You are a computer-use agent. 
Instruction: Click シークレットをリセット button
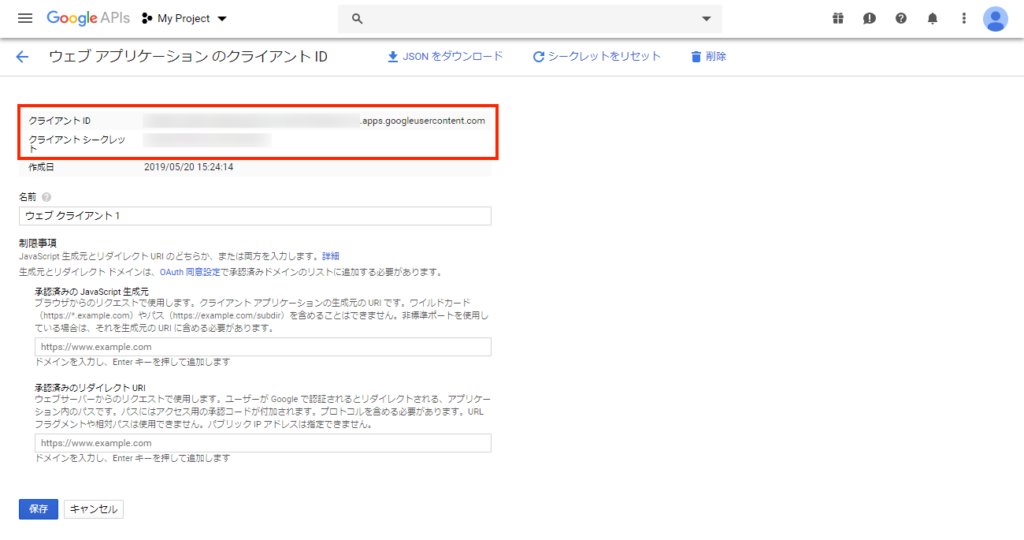pos(596,57)
